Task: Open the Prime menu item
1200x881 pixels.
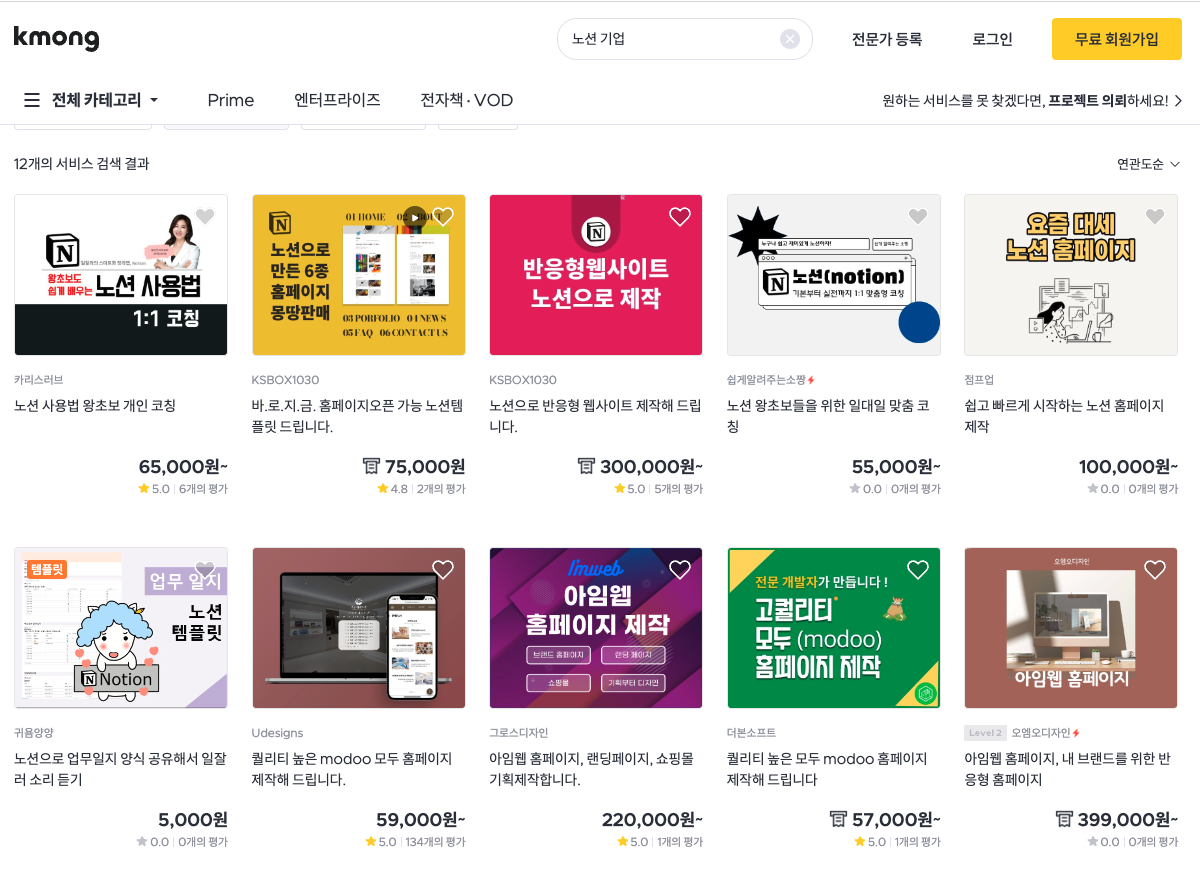Action: click(231, 100)
